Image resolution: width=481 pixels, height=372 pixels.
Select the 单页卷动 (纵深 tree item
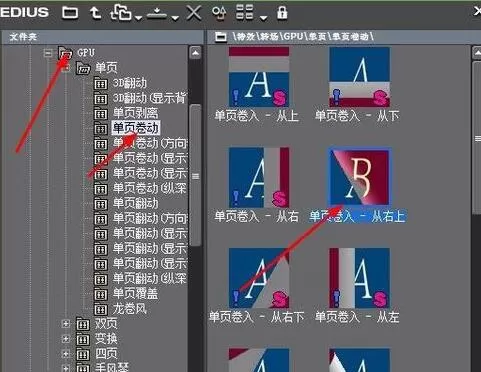[x=150, y=188]
